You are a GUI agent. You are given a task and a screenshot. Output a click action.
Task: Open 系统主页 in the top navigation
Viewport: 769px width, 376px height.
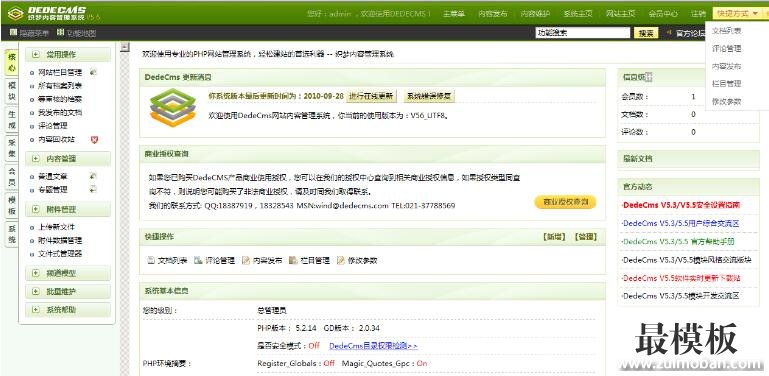[x=578, y=14]
